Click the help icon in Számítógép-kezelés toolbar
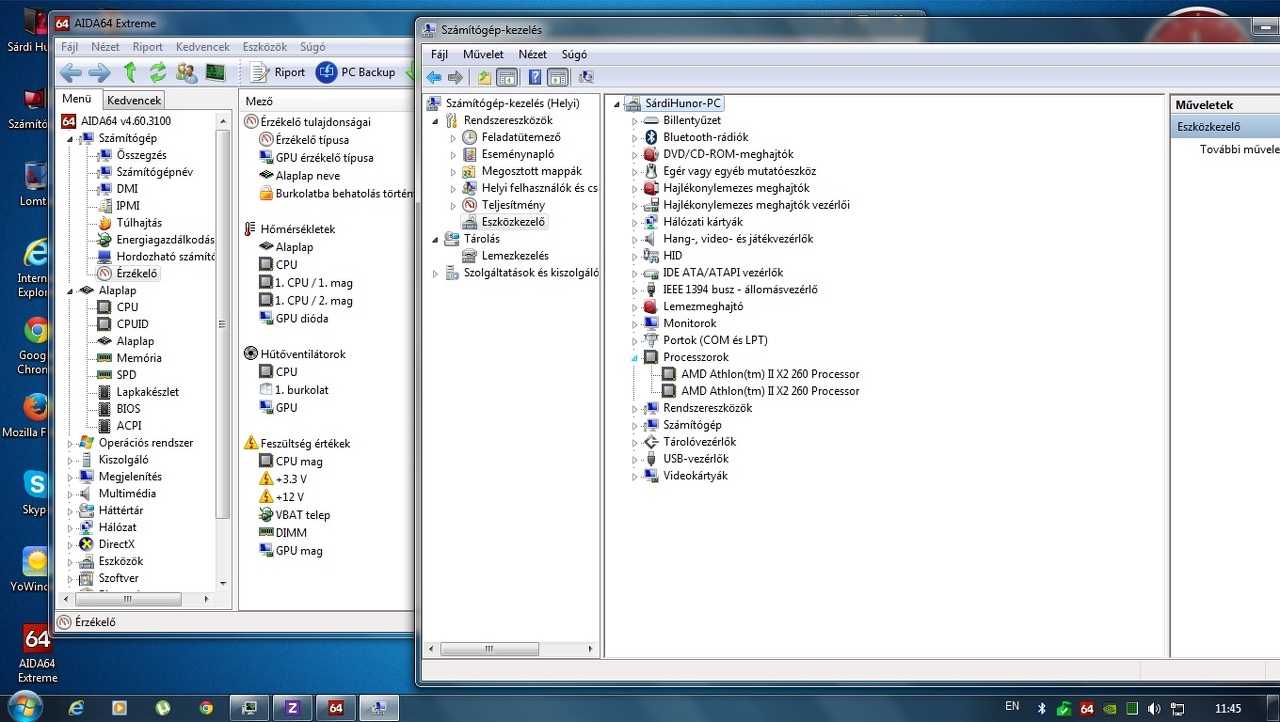Screen dimensions: 1280x722 535,77
